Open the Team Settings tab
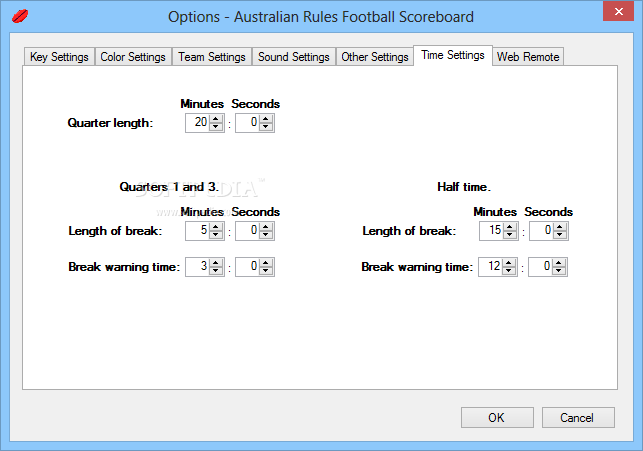 tap(211, 57)
